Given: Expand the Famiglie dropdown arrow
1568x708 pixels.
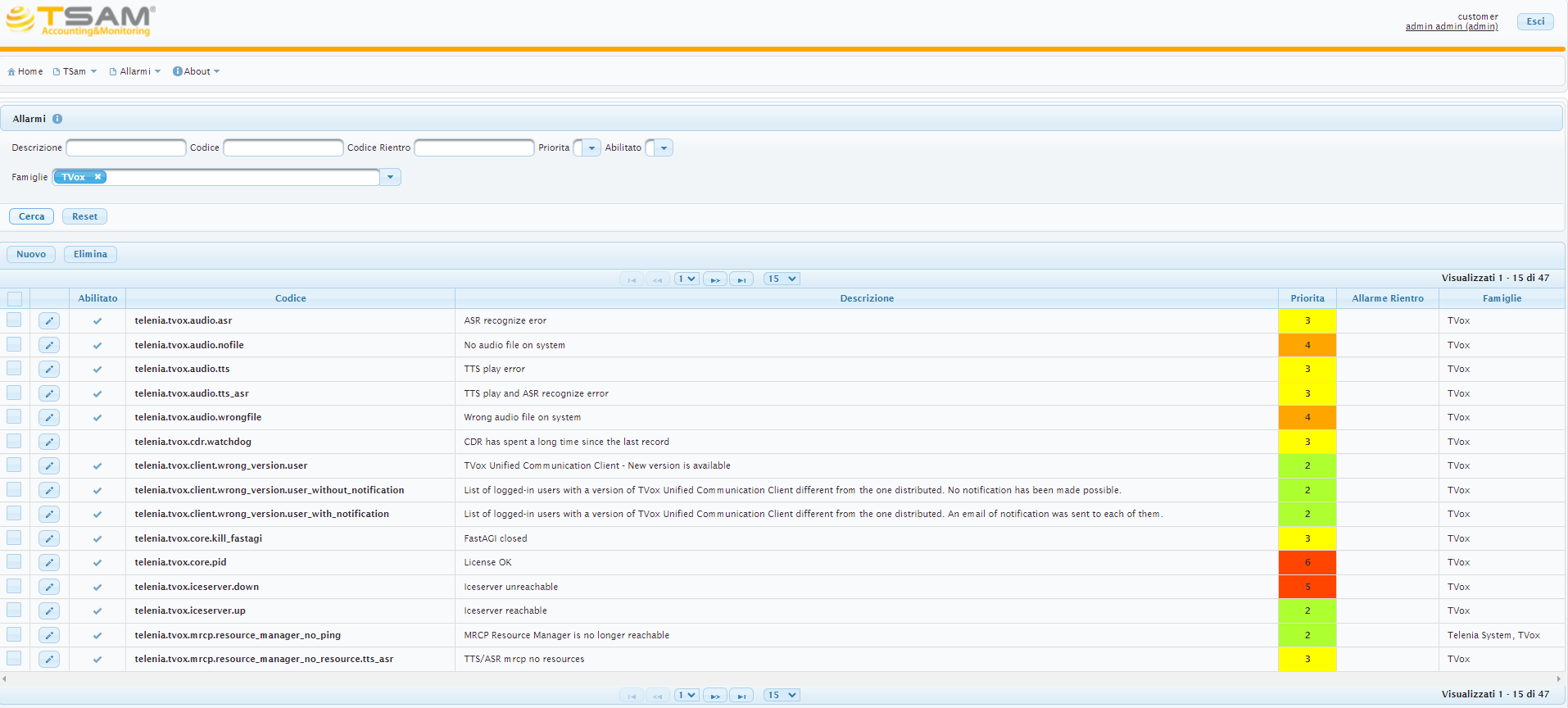Looking at the screenshot, I should (391, 177).
